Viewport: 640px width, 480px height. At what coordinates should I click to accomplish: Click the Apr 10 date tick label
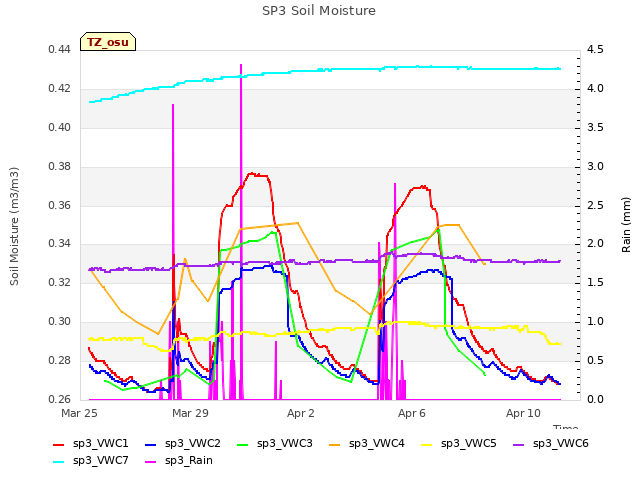pyautogui.click(x=523, y=413)
